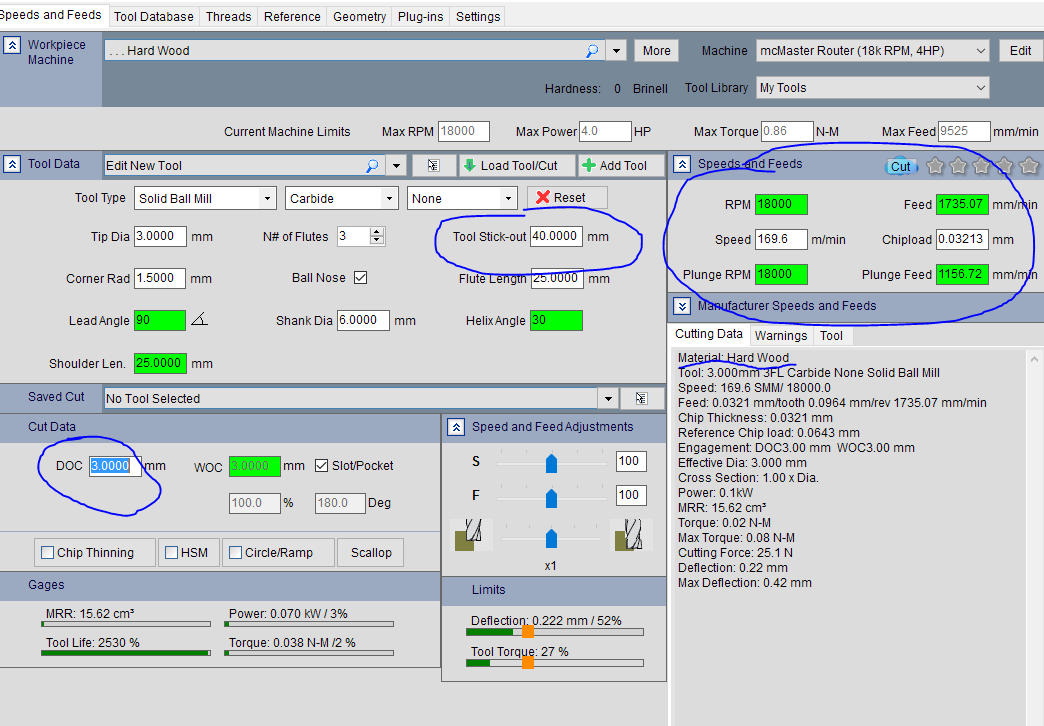Click the first rating star
The height and width of the screenshot is (726, 1044).
click(936, 166)
